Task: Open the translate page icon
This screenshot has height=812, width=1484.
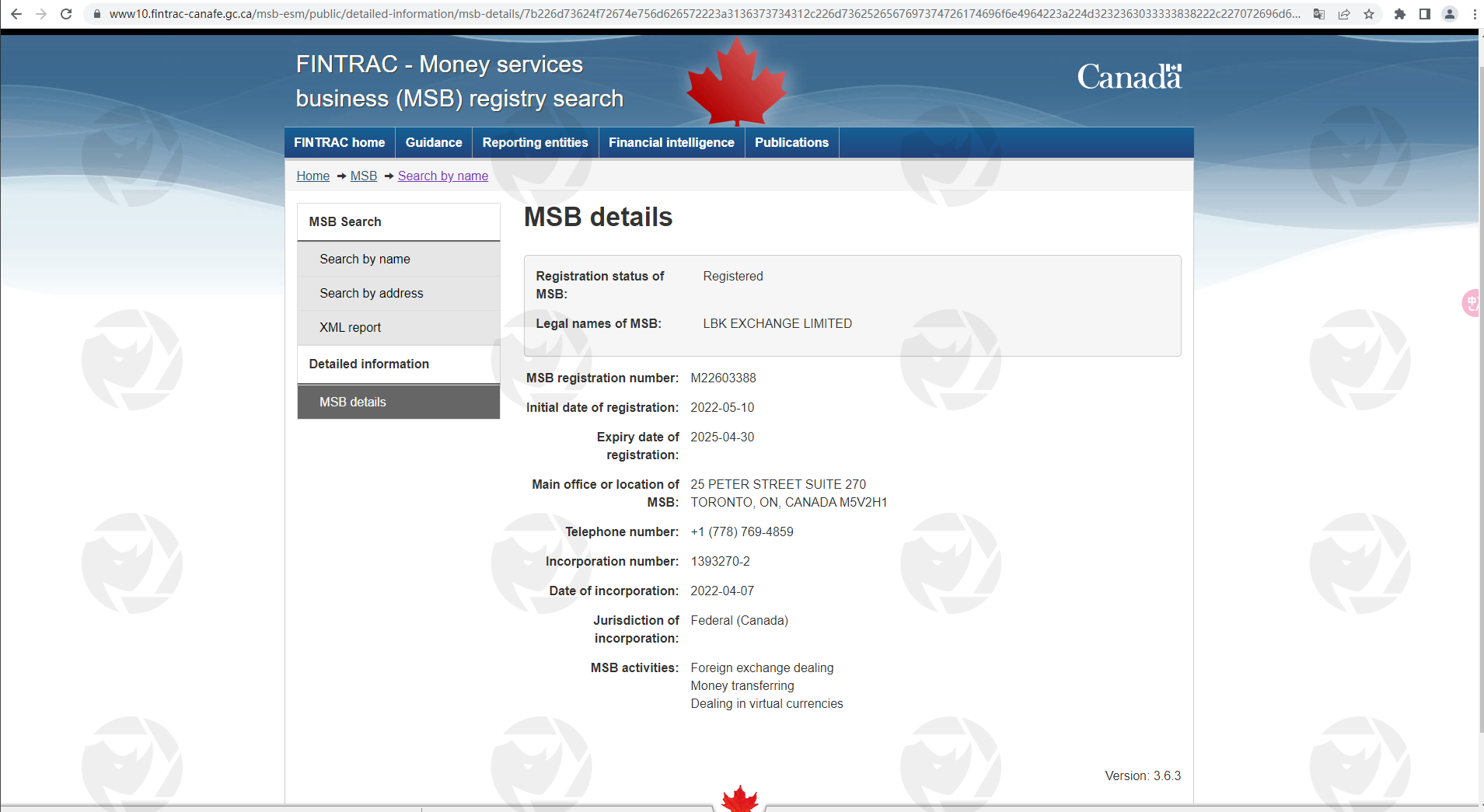Action: (1319, 14)
